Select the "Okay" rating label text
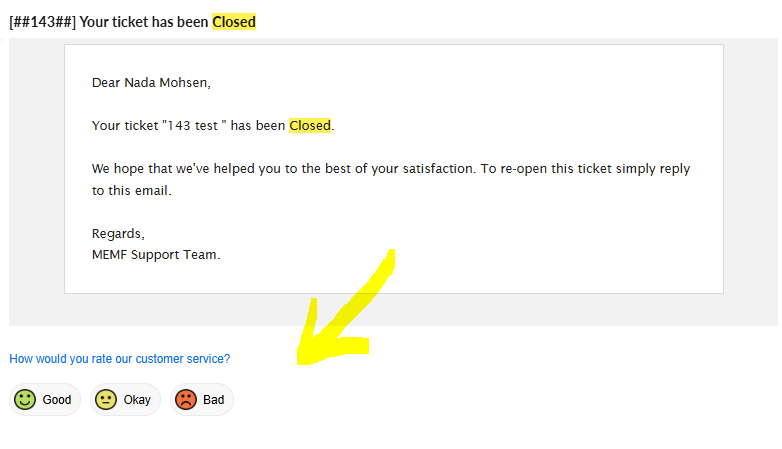This screenshot has width=782, height=449. (x=137, y=400)
